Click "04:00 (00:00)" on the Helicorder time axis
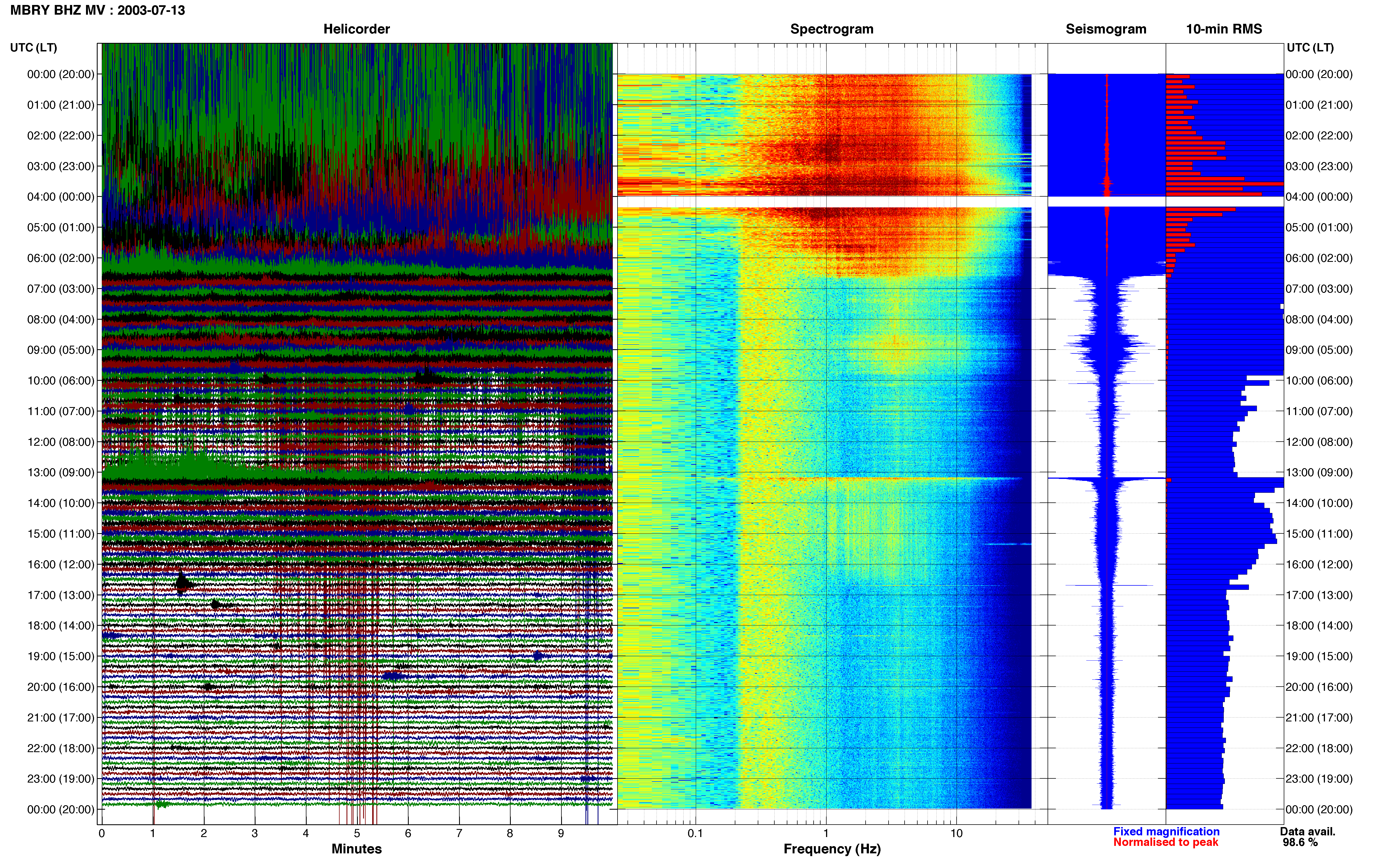This screenshot has height=868, width=1388. pos(61,197)
